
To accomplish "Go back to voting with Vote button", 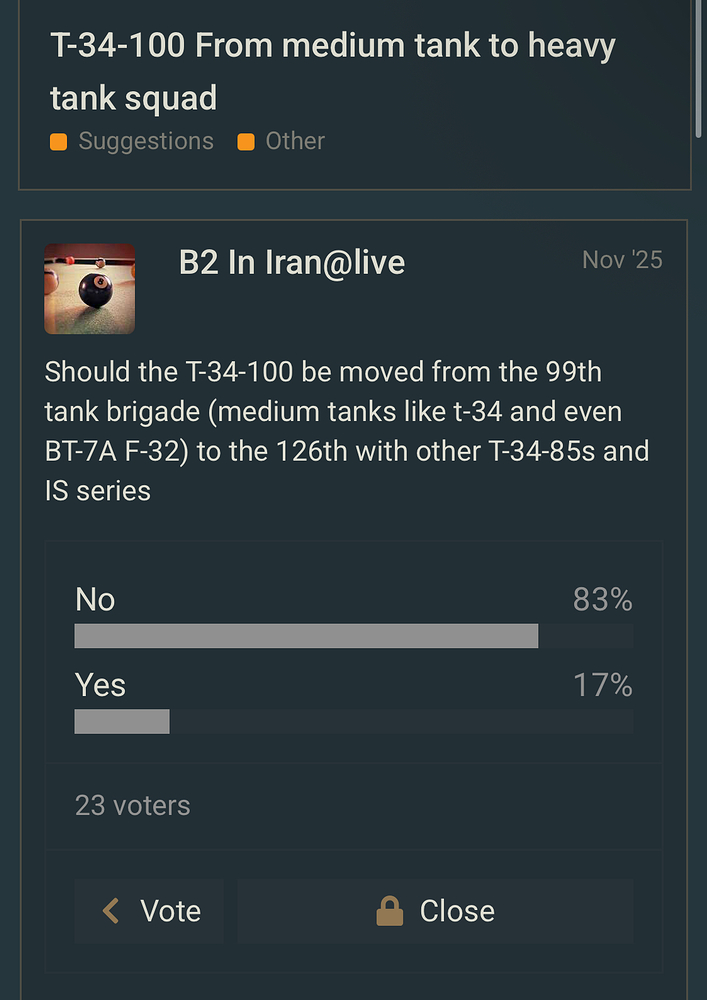I will click(149, 911).
